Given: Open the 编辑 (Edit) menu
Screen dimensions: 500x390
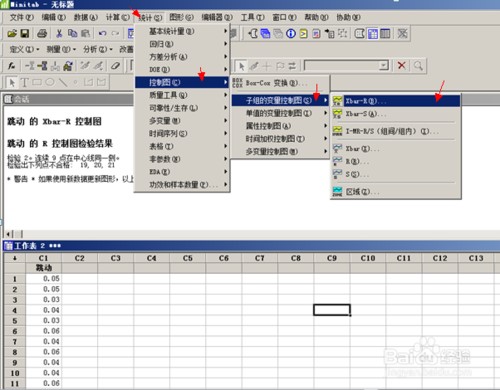Looking at the screenshot, I should pos(53,17).
